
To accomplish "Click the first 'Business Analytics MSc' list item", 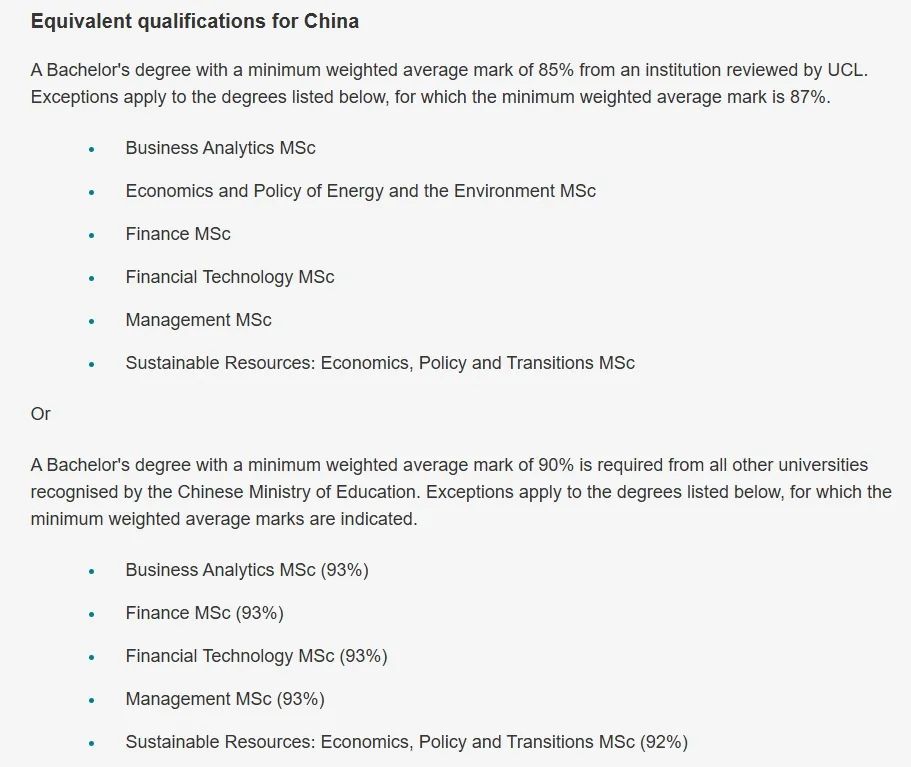I will (x=220, y=148).
